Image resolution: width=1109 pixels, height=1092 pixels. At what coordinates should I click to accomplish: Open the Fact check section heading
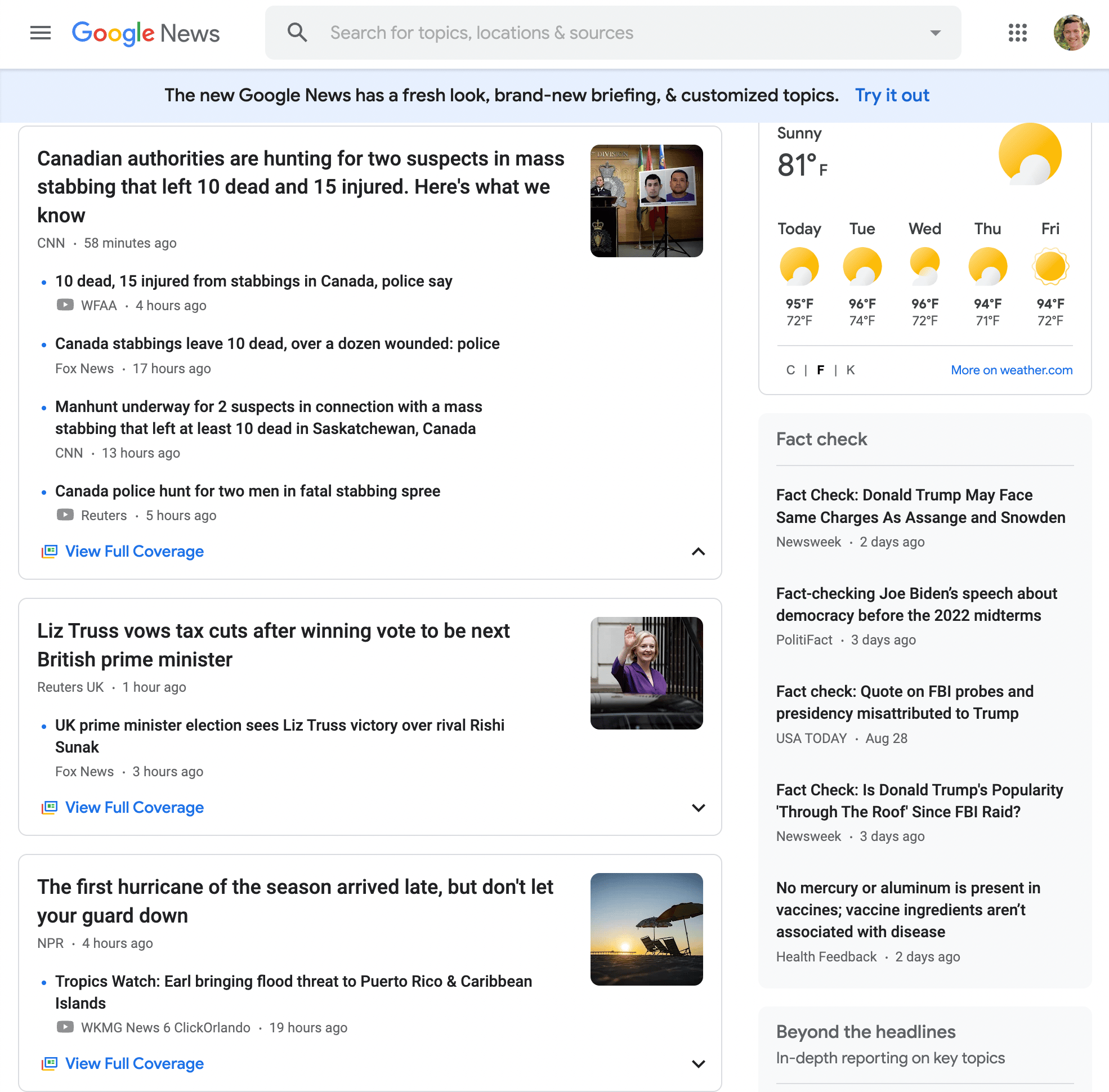(821, 438)
